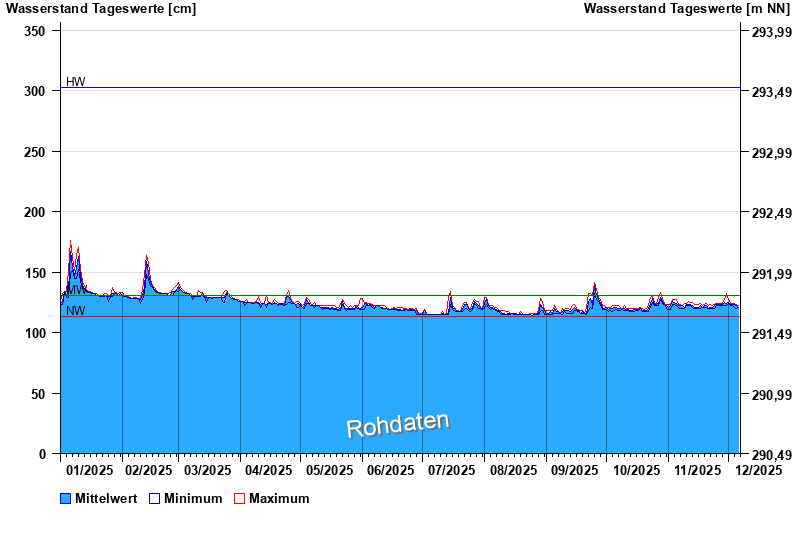Image resolution: width=800 pixels, height=550 pixels.
Task: Select the Mittelwert legend label
Action: (106, 499)
